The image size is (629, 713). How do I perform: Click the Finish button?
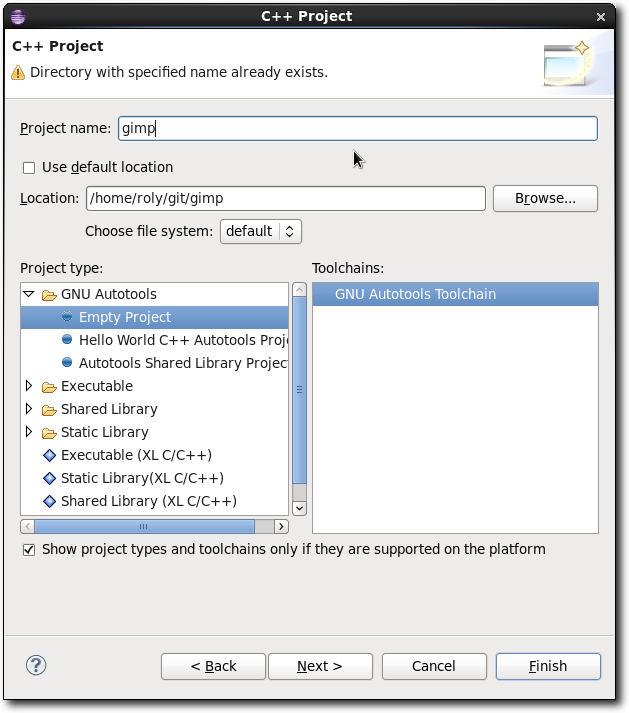(x=547, y=666)
